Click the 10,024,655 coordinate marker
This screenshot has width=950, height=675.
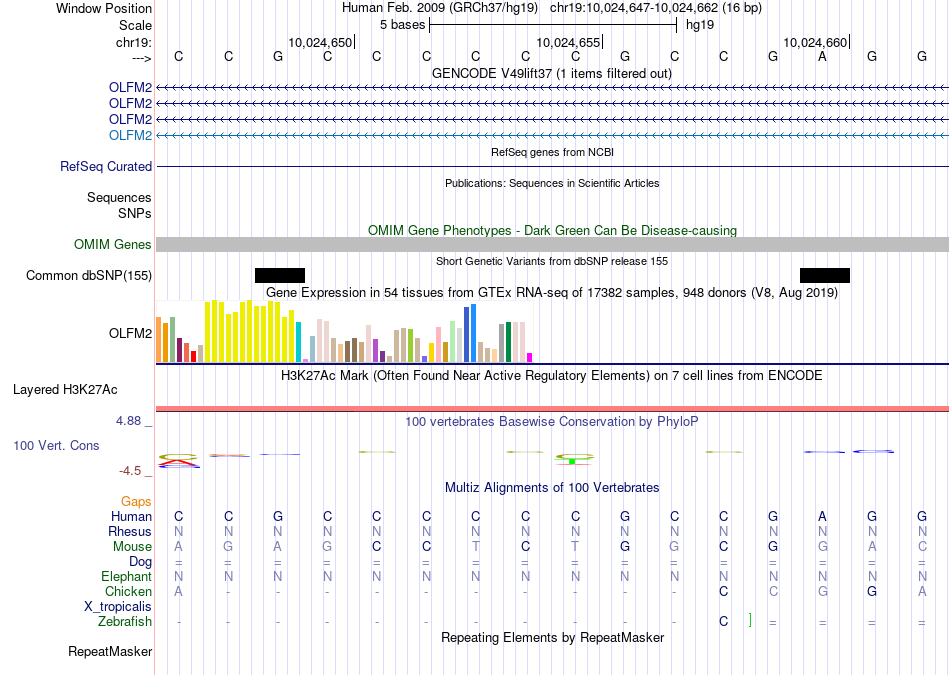click(568, 42)
